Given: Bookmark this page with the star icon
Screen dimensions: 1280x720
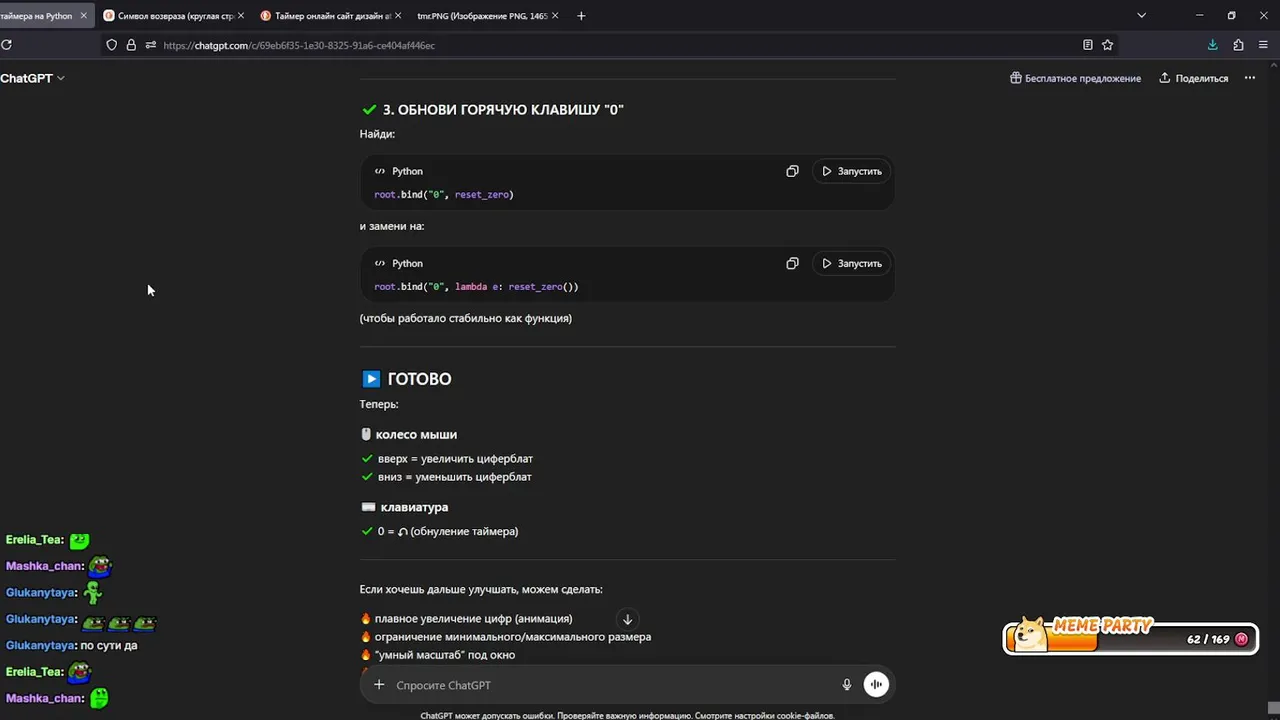Looking at the screenshot, I should coord(1107,45).
